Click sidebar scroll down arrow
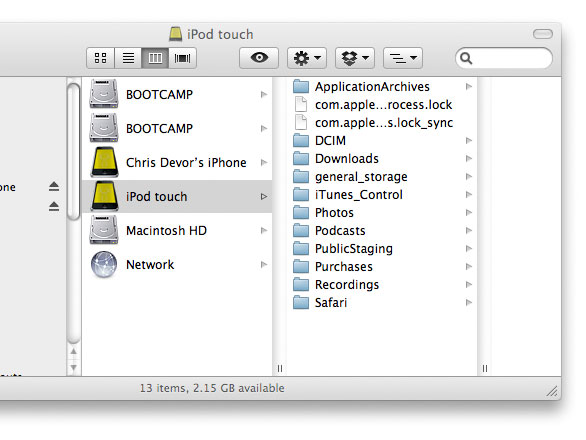Image resolution: width=586 pixels, height=440 pixels. point(74,367)
